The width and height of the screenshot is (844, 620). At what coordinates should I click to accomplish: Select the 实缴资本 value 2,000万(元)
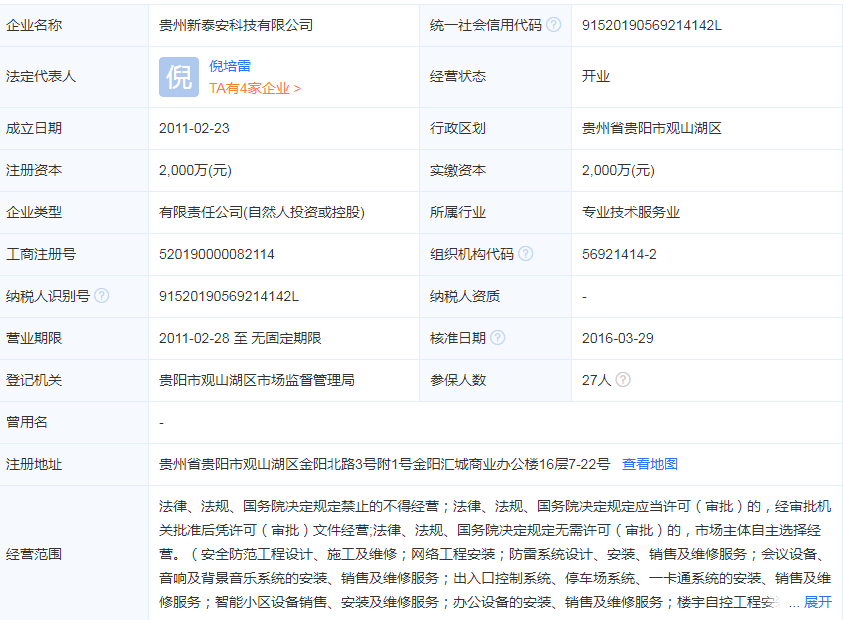click(618, 171)
